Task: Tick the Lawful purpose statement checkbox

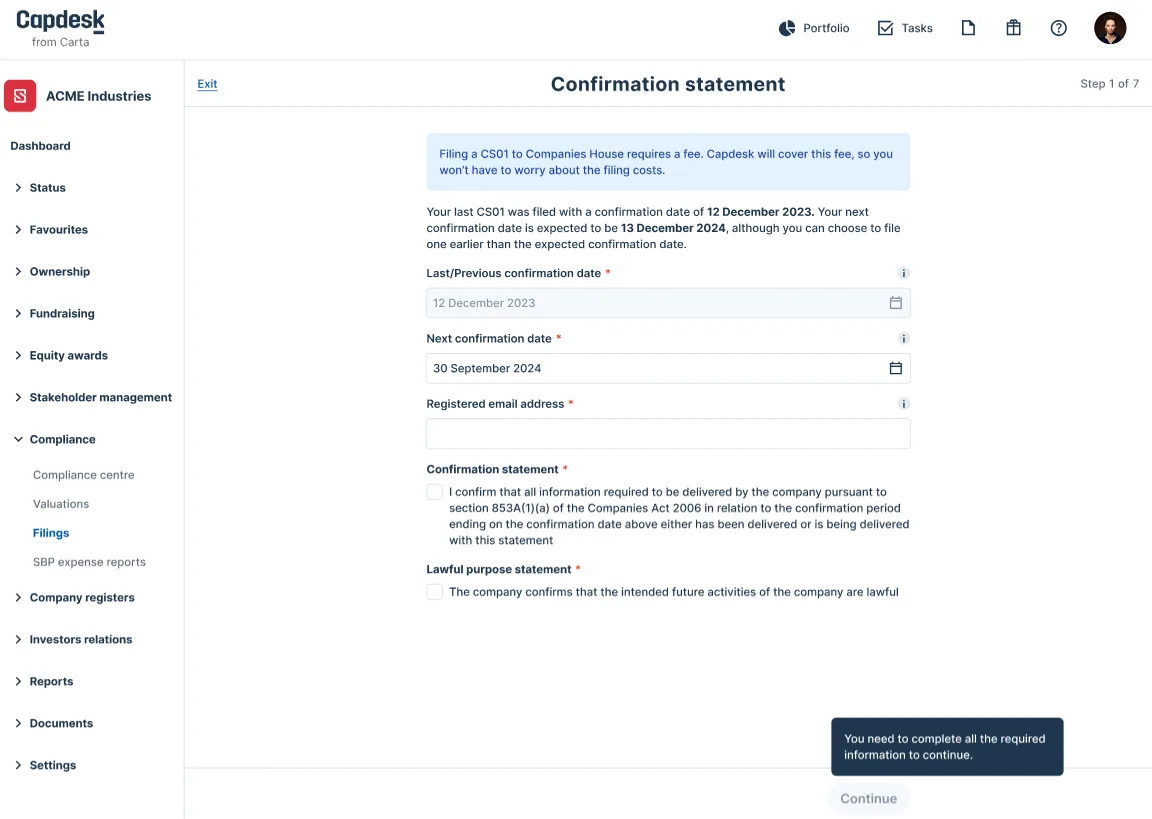Action: [x=434, y=592]
